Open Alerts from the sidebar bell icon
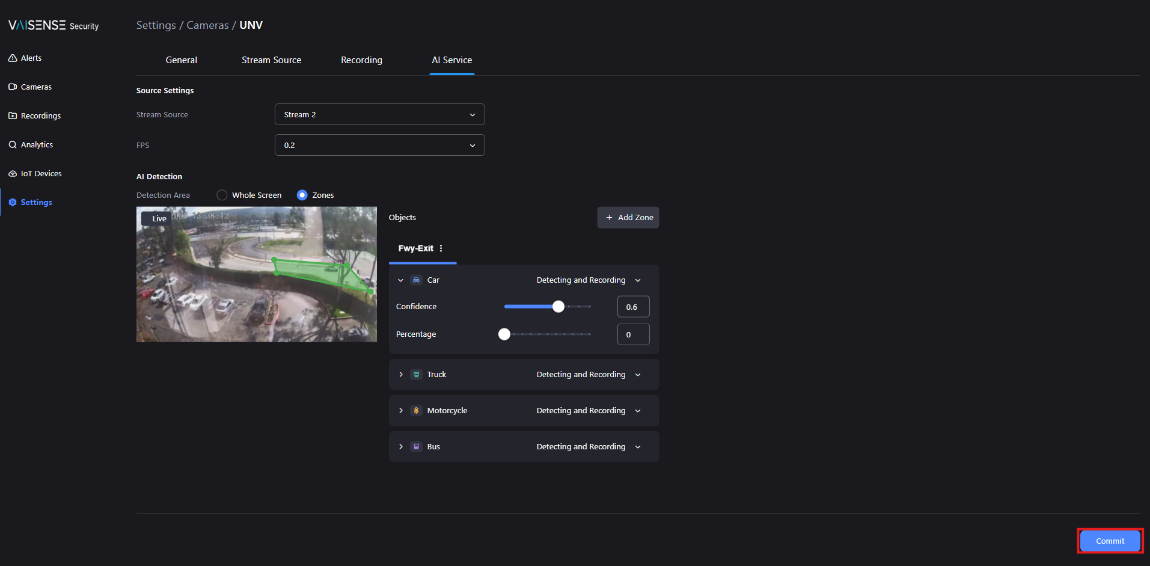Screen dimensions: 1150x566 click(x=12, y=58)
